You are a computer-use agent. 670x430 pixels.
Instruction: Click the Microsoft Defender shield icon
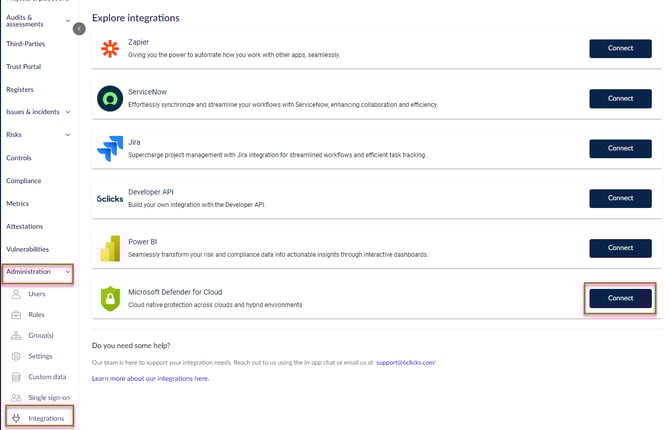[x=109, y=298]
